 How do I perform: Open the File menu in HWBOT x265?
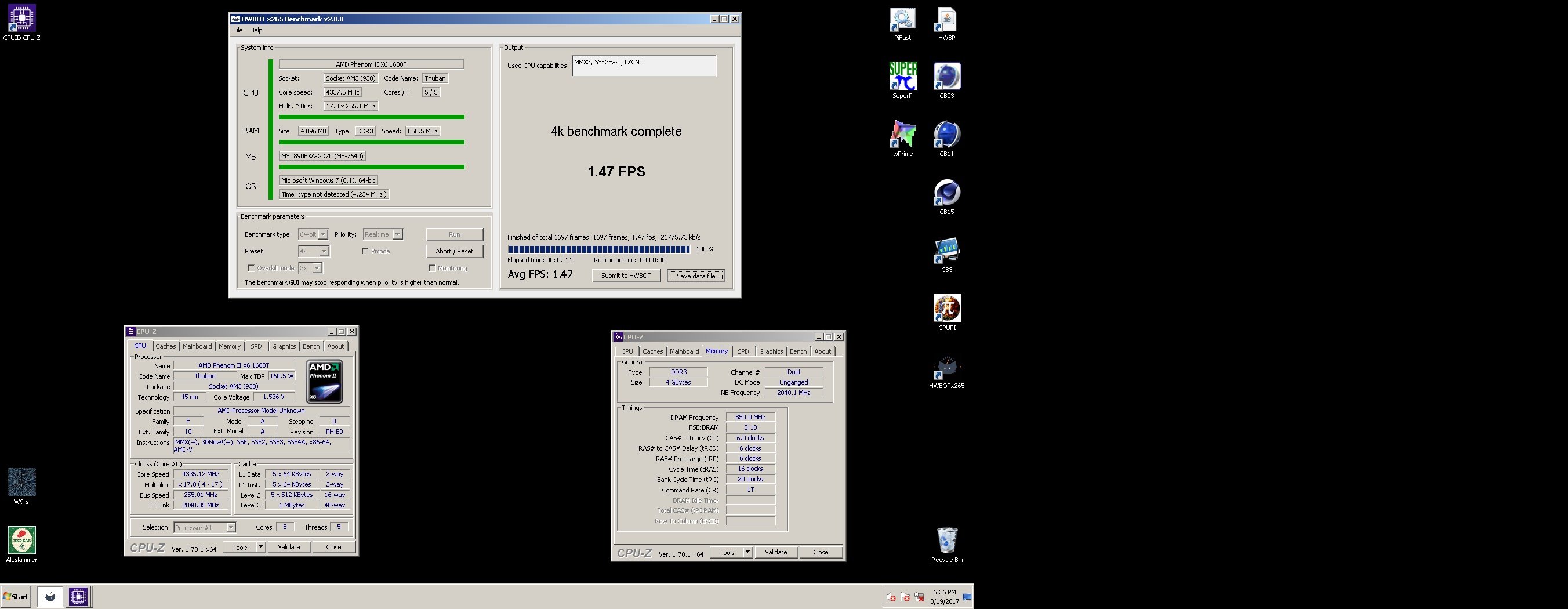click(x=238, y=30)
